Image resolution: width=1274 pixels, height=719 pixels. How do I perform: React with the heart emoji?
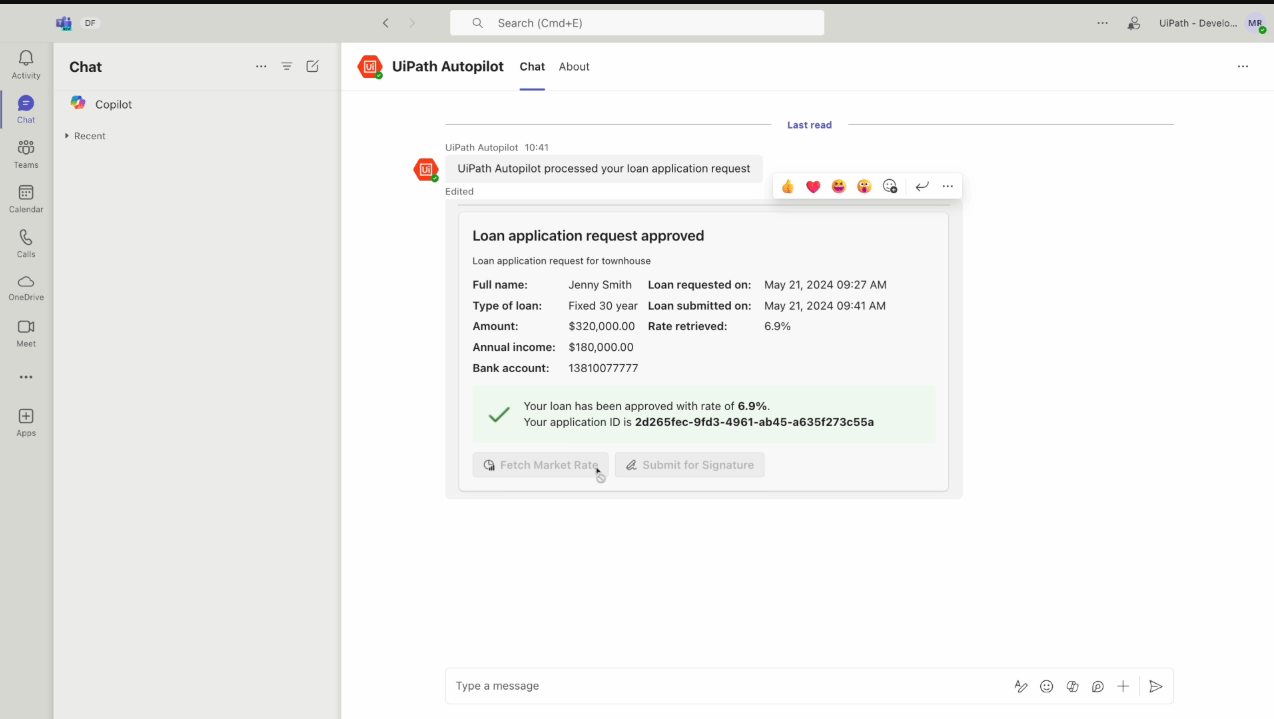click(813, 186)
